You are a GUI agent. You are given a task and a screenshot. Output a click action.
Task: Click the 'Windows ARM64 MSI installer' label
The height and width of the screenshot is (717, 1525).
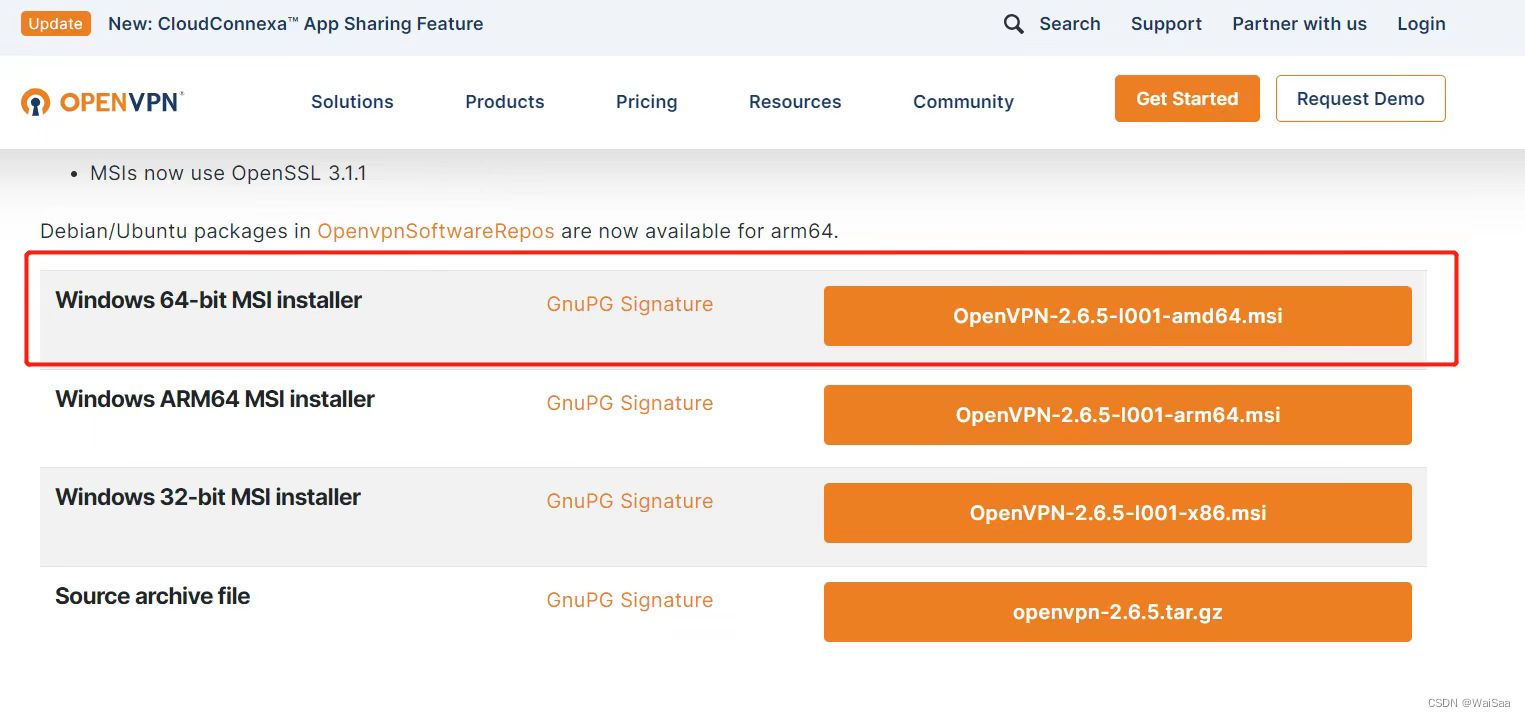pos(215,399)
